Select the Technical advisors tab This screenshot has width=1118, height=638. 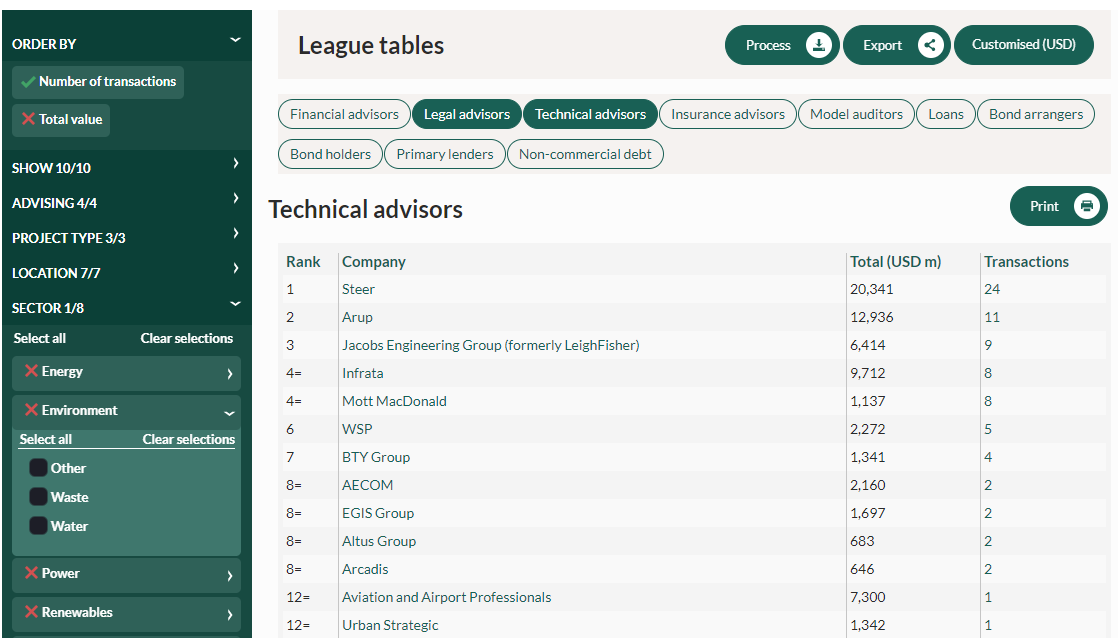coord(590,114)
